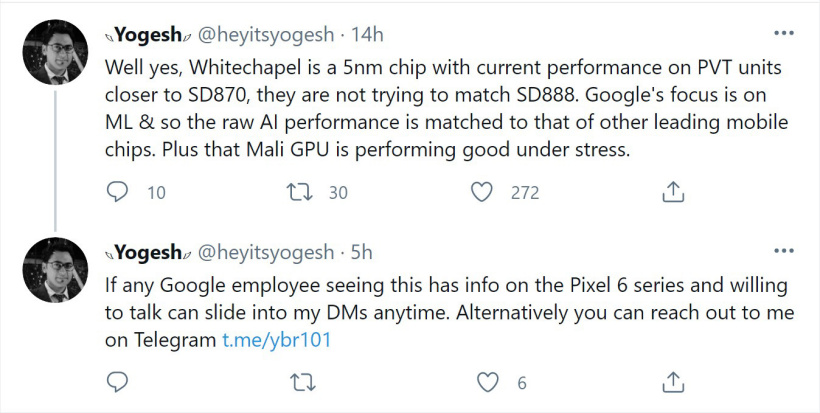Reply to the Pixel 6 DMs tweet
Screen dimensions: 820x413
click(x=117, y=382)
